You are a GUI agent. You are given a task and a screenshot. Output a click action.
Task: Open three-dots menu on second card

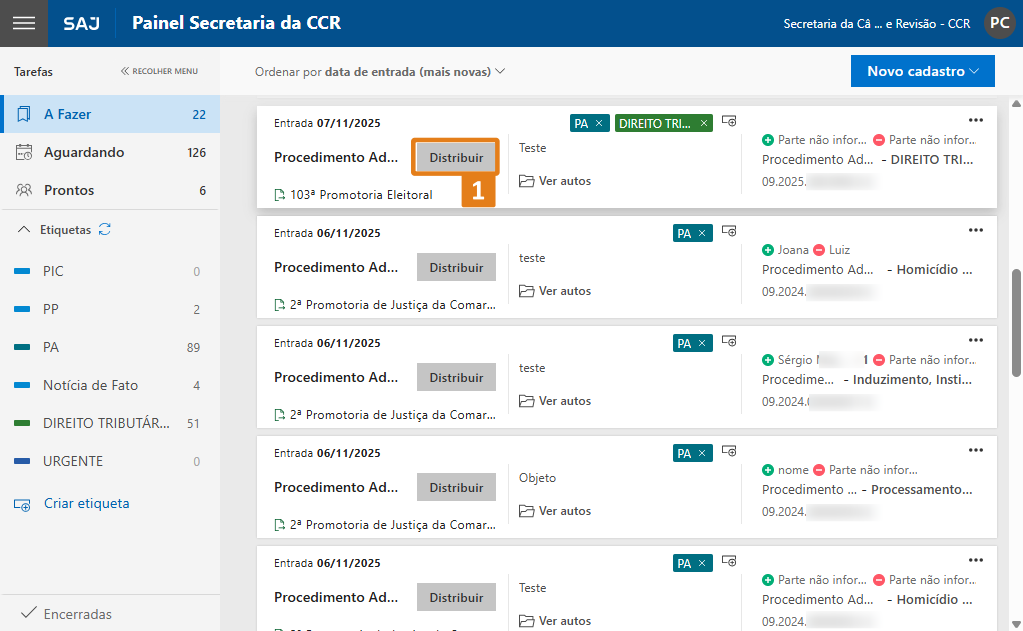[x=976, y=230]
